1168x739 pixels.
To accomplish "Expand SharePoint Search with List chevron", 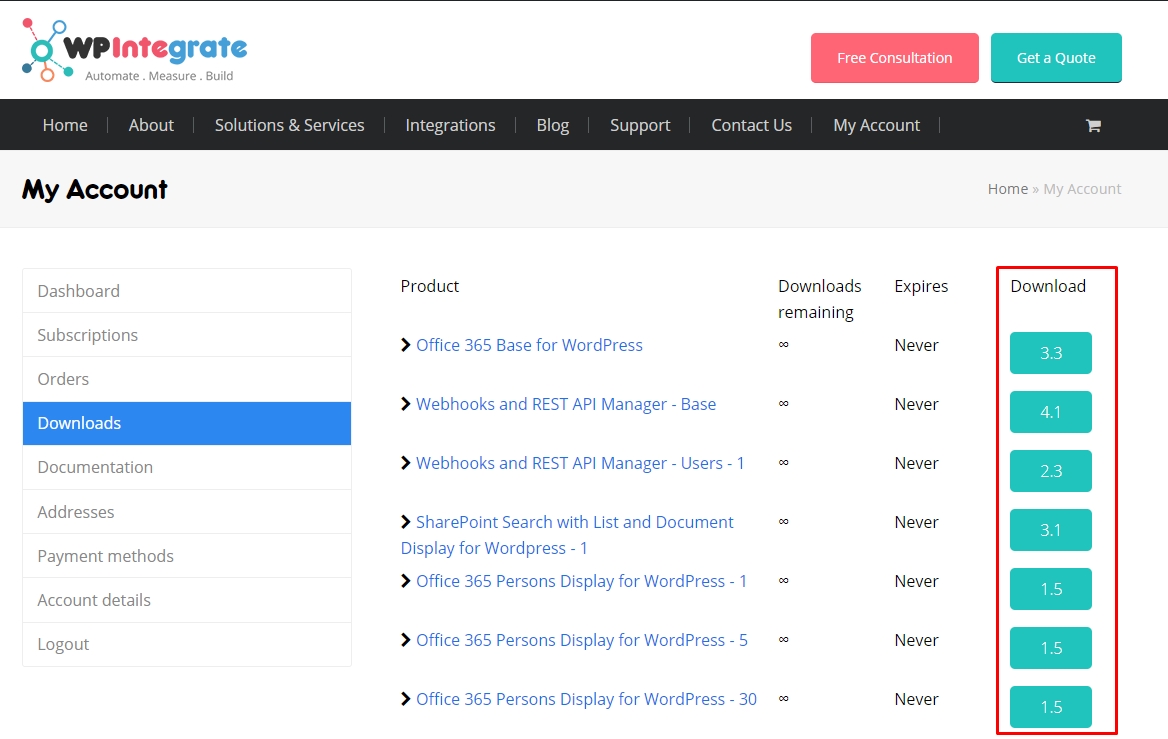I will tap(405, 521).
